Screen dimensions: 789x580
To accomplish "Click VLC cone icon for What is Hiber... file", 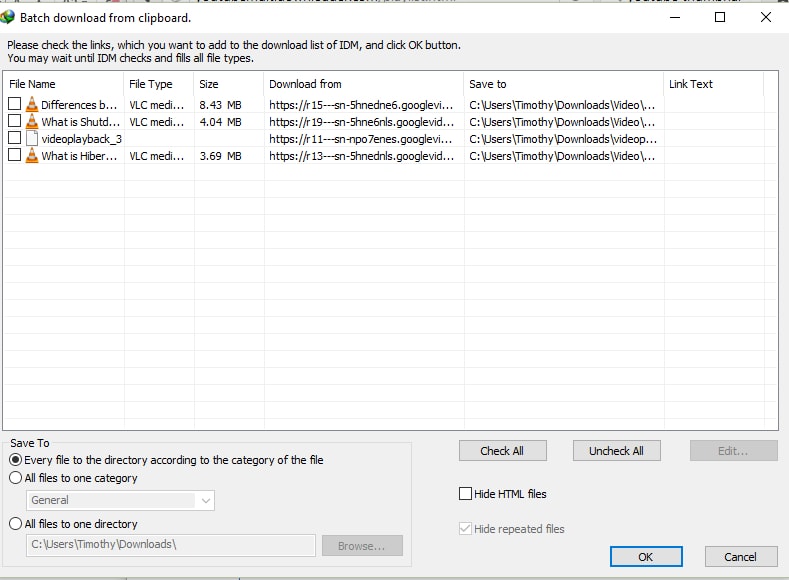I will point(32,155).
